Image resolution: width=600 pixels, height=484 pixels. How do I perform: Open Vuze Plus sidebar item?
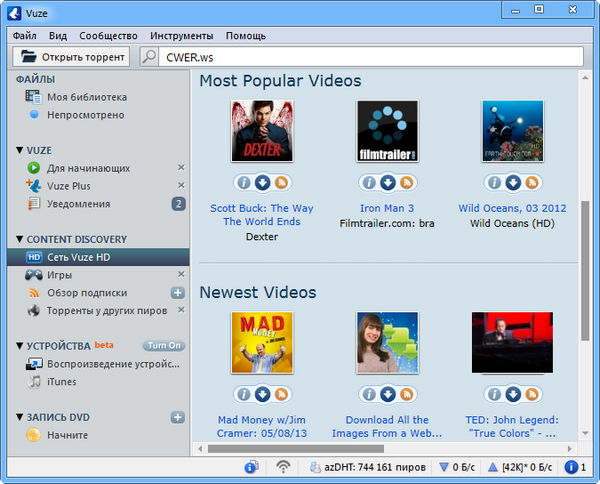[69, 186]
